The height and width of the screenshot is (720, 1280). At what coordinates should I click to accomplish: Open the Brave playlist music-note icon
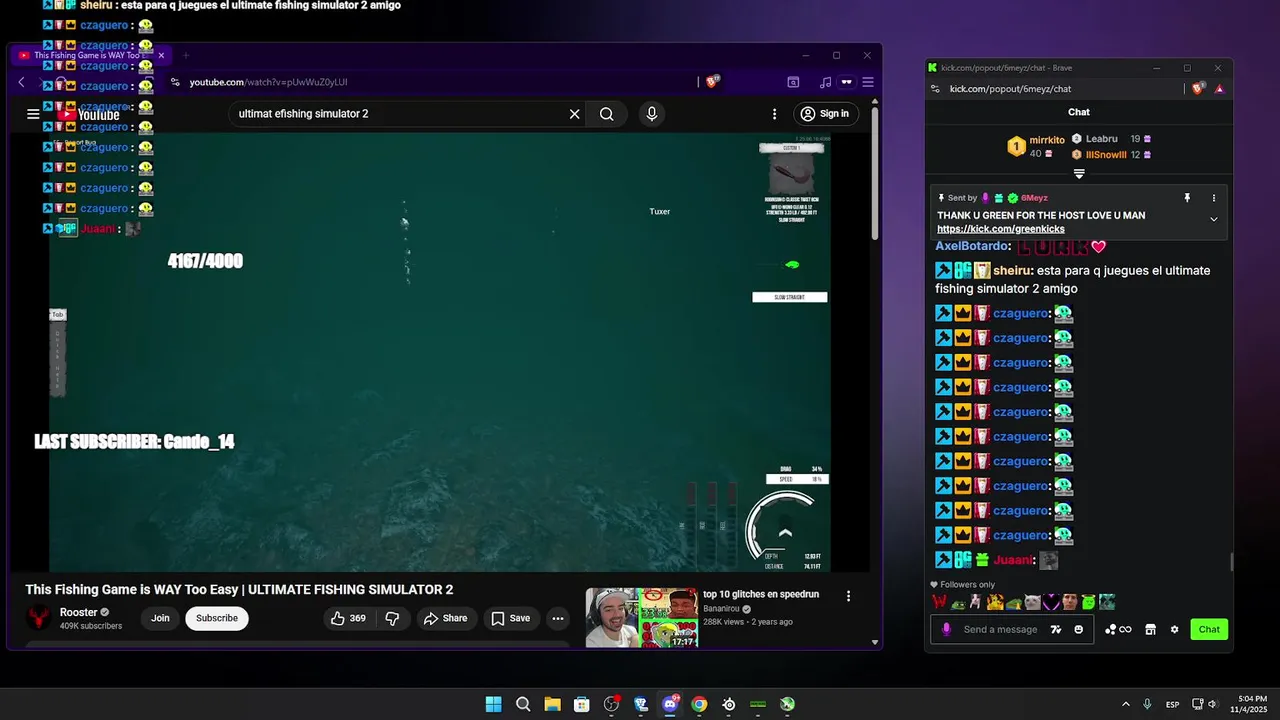(825, 82)
